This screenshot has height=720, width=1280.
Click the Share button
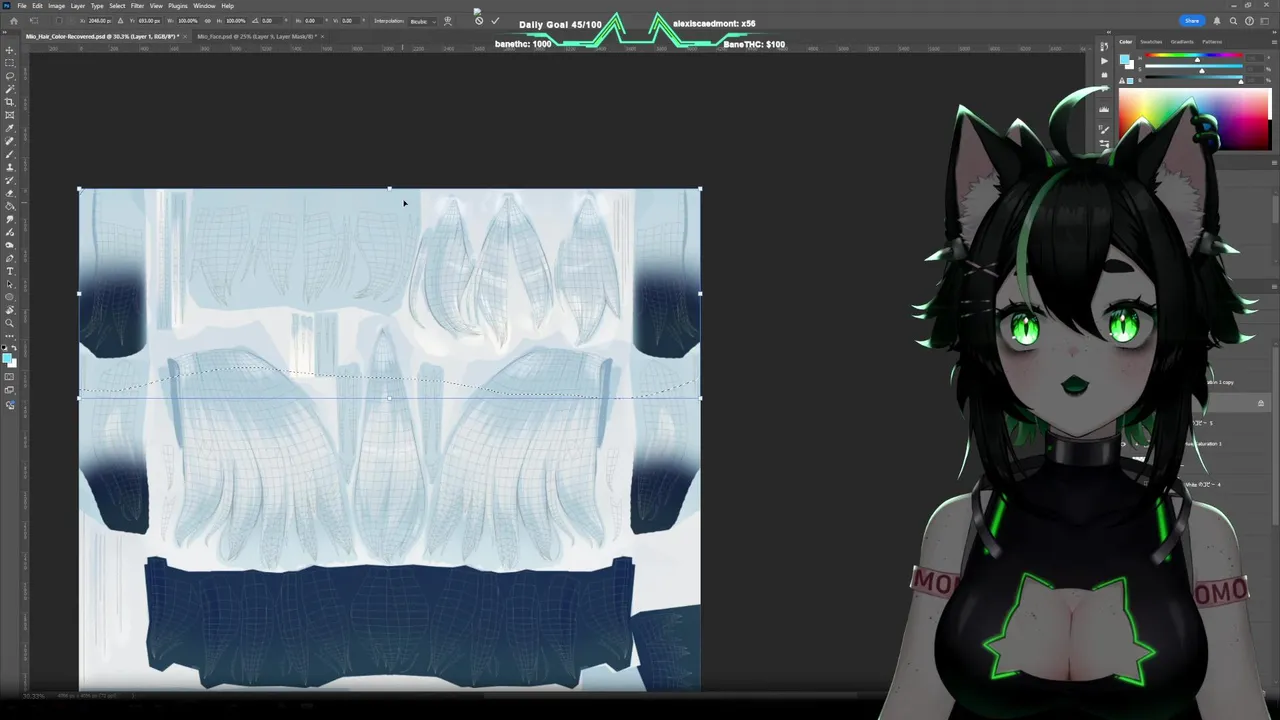pyautogui.click(x=1192, y=20)
